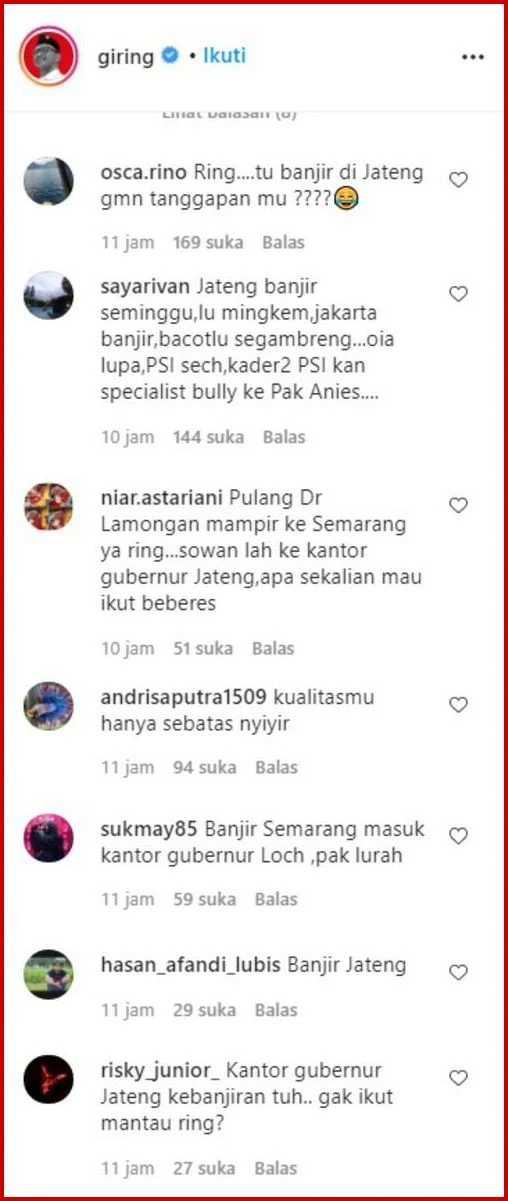Viewport: 508px width, 1201px height.
Task: Tap heart on andrisaputra1509's comment
Action: pyautogui.click(x=458, y=705)
